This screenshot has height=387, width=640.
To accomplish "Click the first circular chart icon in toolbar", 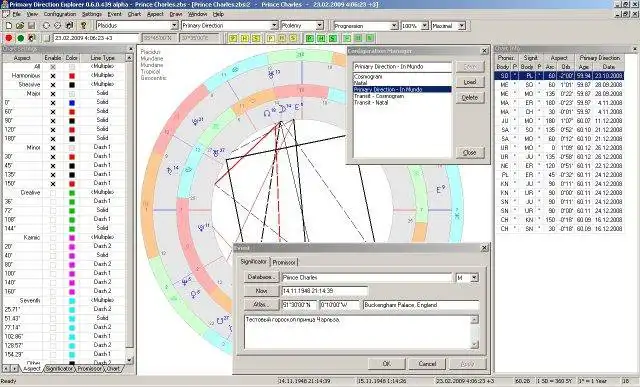I will pos(46,25).
